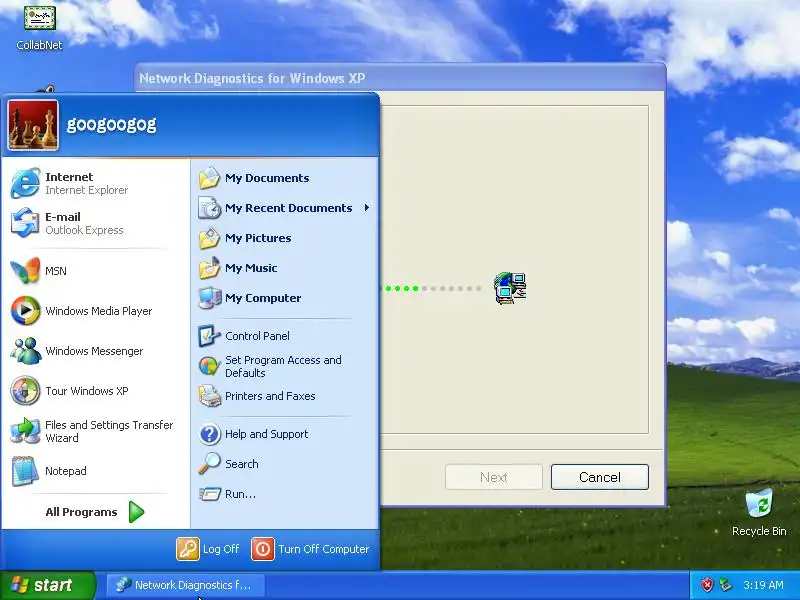Open Control Panel icon
This screenshot has height=600, width=800.
[x=209, y=336]
